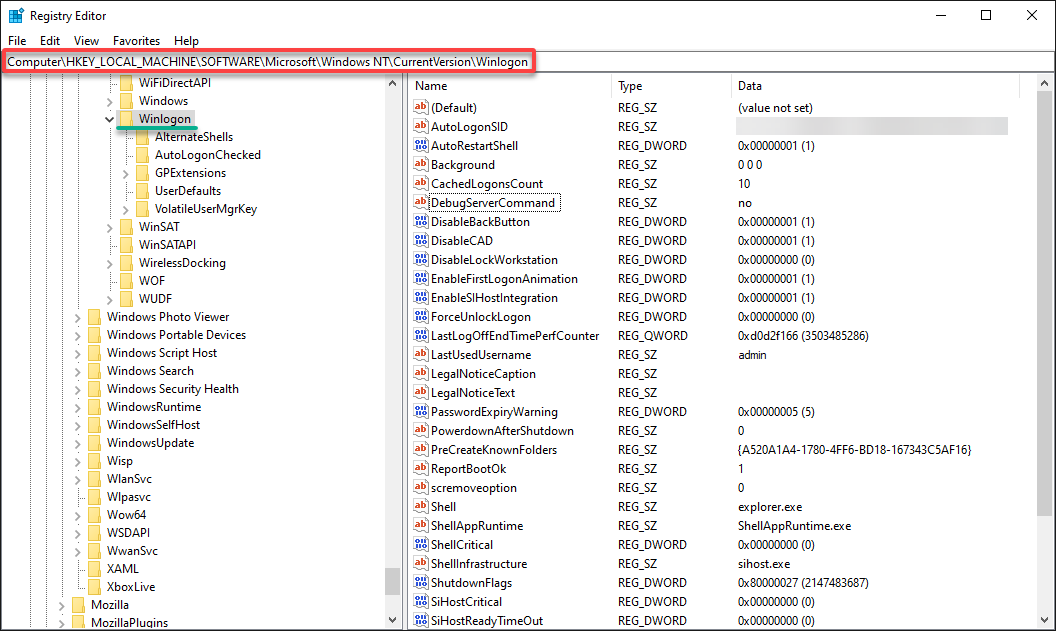Click the folder icon of WindowsUpdate key
1056x631 pixels.
(95, 442)
